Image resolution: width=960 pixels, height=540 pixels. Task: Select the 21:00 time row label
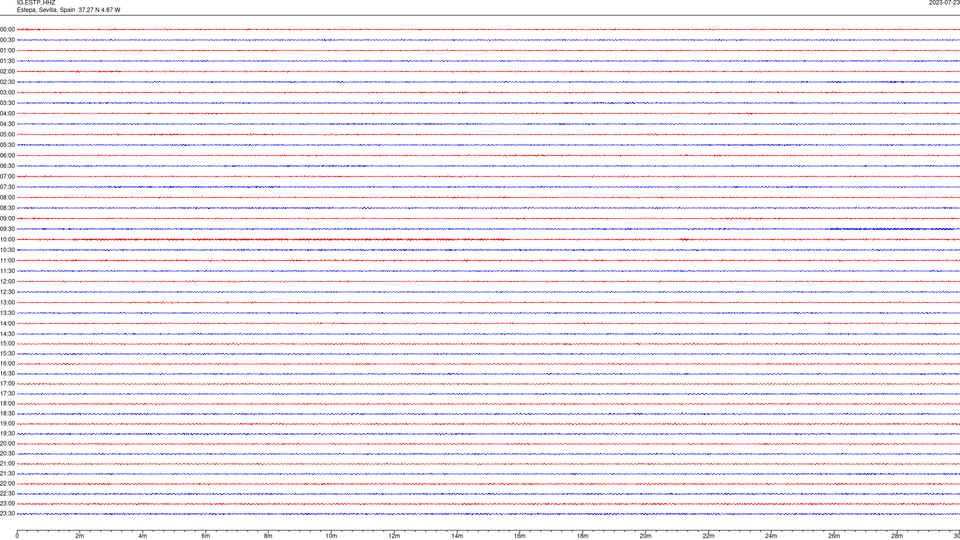click(7, 463)
